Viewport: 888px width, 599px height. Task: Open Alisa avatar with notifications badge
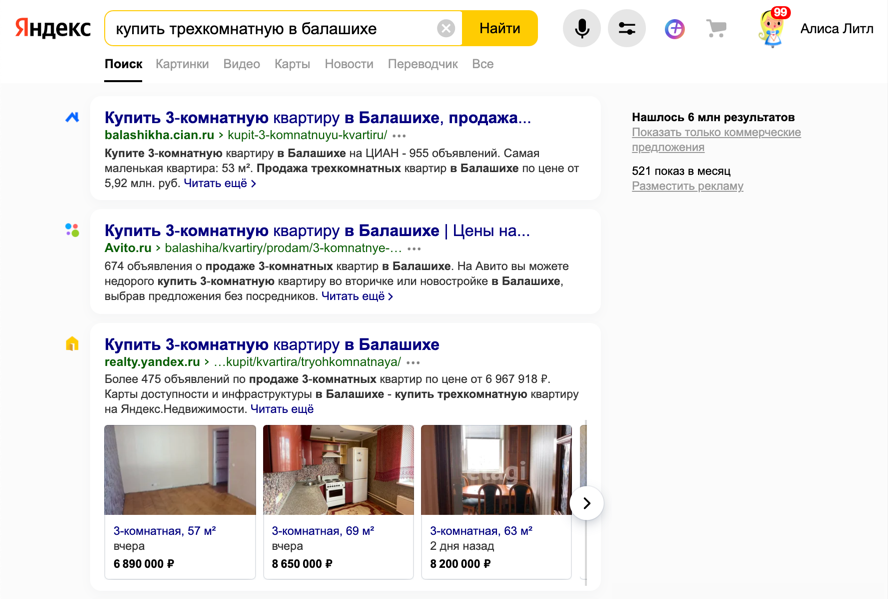(772, 29)
